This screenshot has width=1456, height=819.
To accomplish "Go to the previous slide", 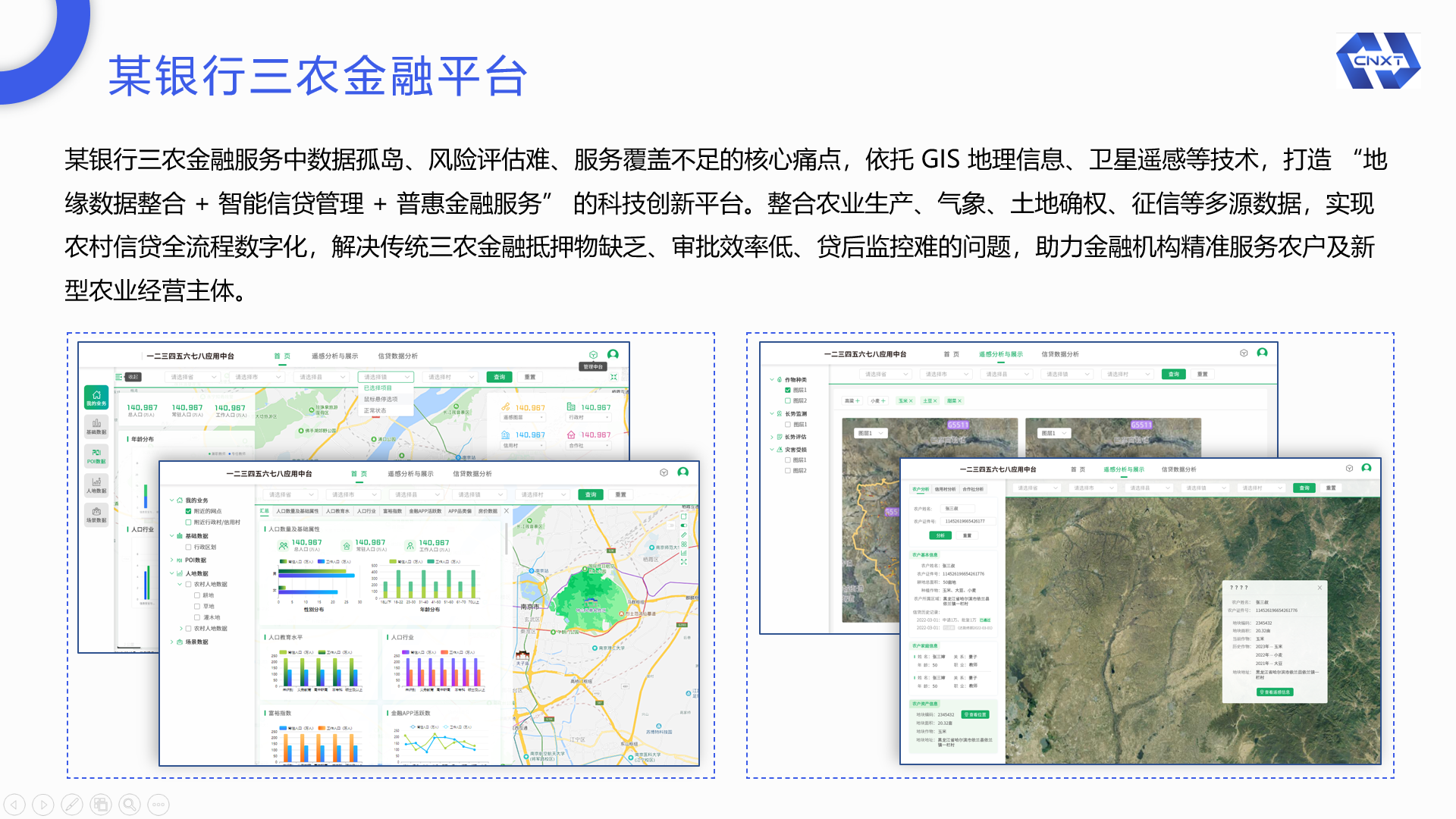I will [x=14, y=805].
